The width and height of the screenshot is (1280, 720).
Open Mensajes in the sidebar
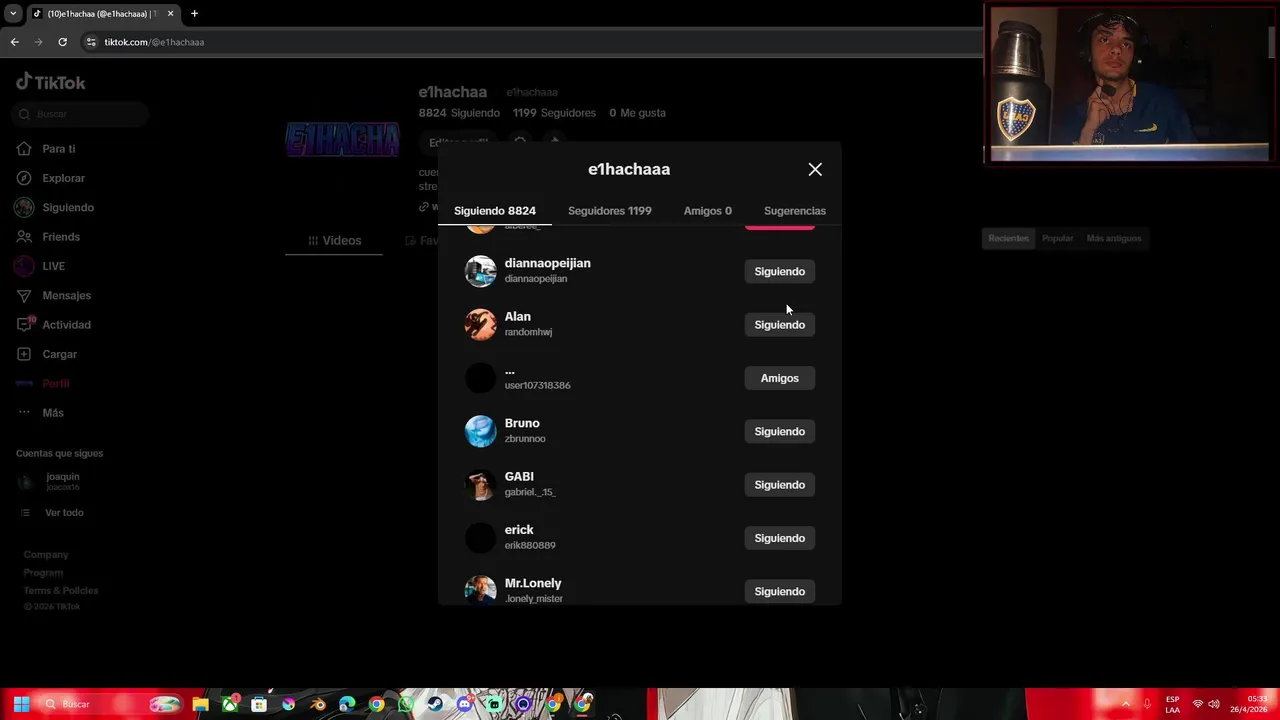click(66, 296)
